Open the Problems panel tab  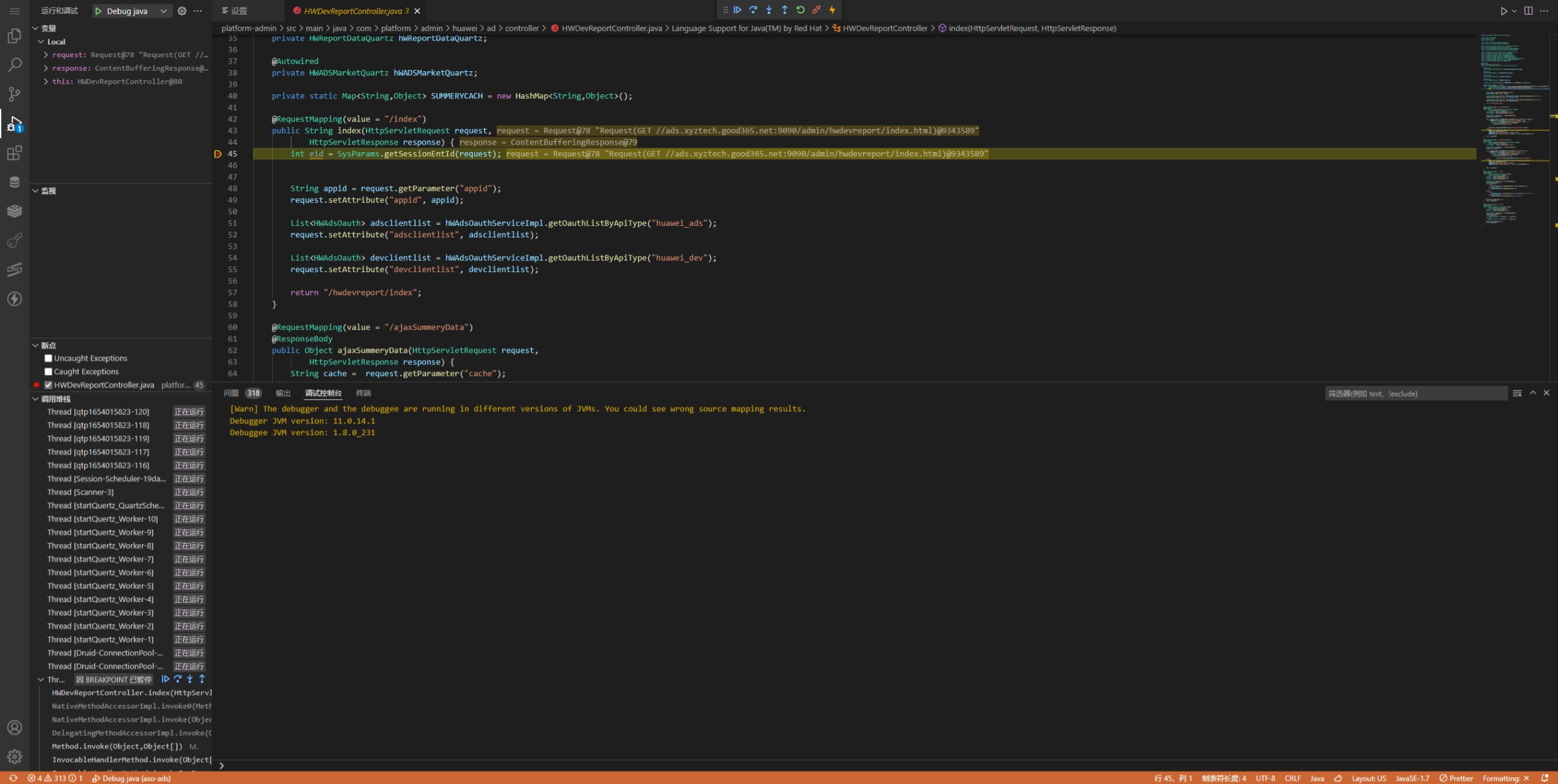pyautogui.click(x=242, y=393)
